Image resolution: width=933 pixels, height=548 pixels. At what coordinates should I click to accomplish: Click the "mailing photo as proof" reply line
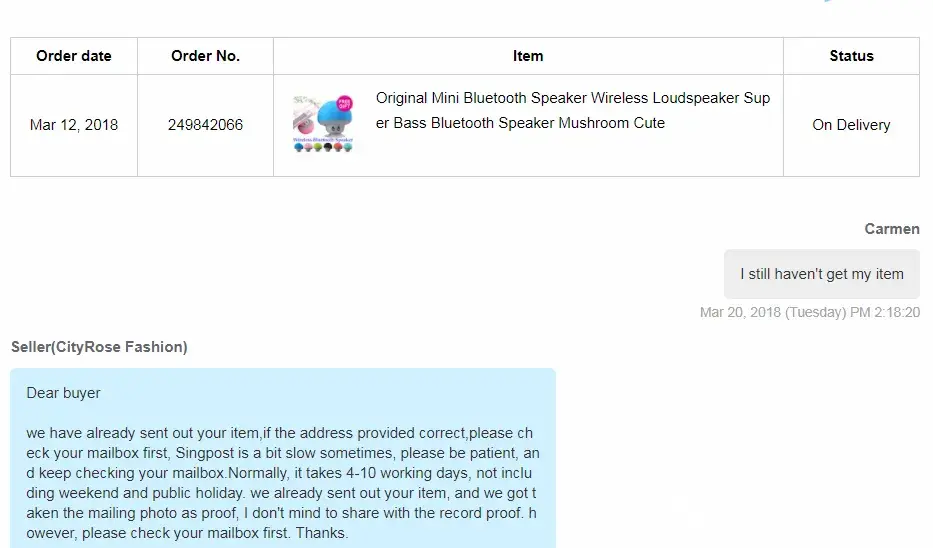pos(282,513)
